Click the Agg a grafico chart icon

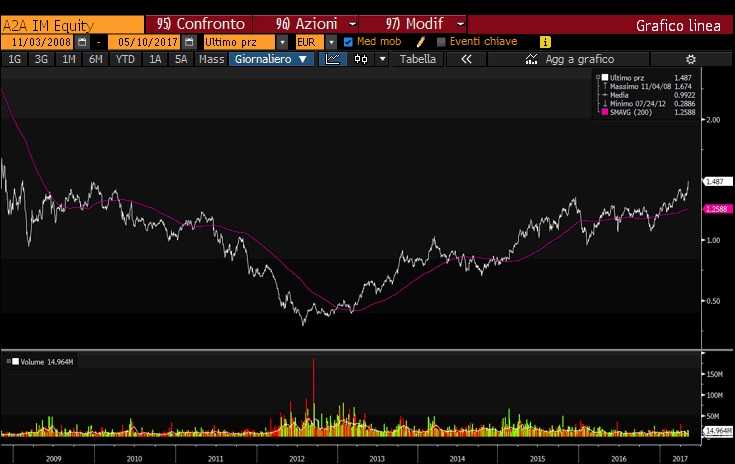point(531,59)
